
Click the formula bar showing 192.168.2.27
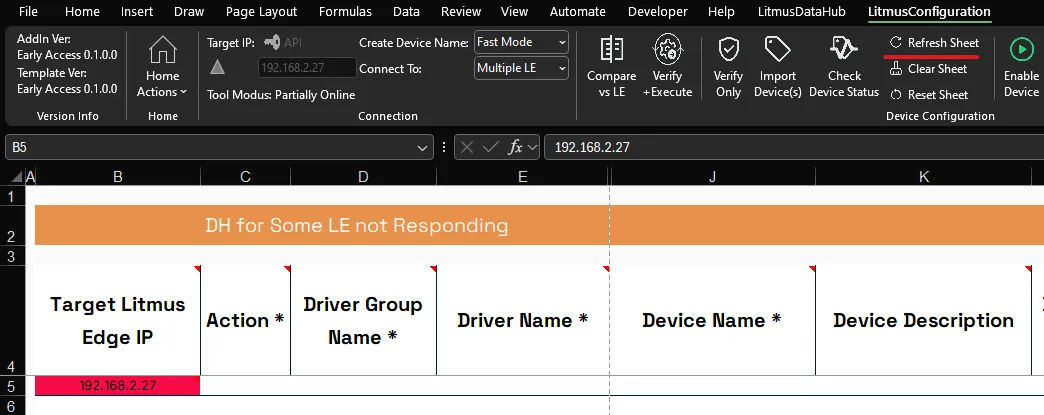tap(794, 147)
